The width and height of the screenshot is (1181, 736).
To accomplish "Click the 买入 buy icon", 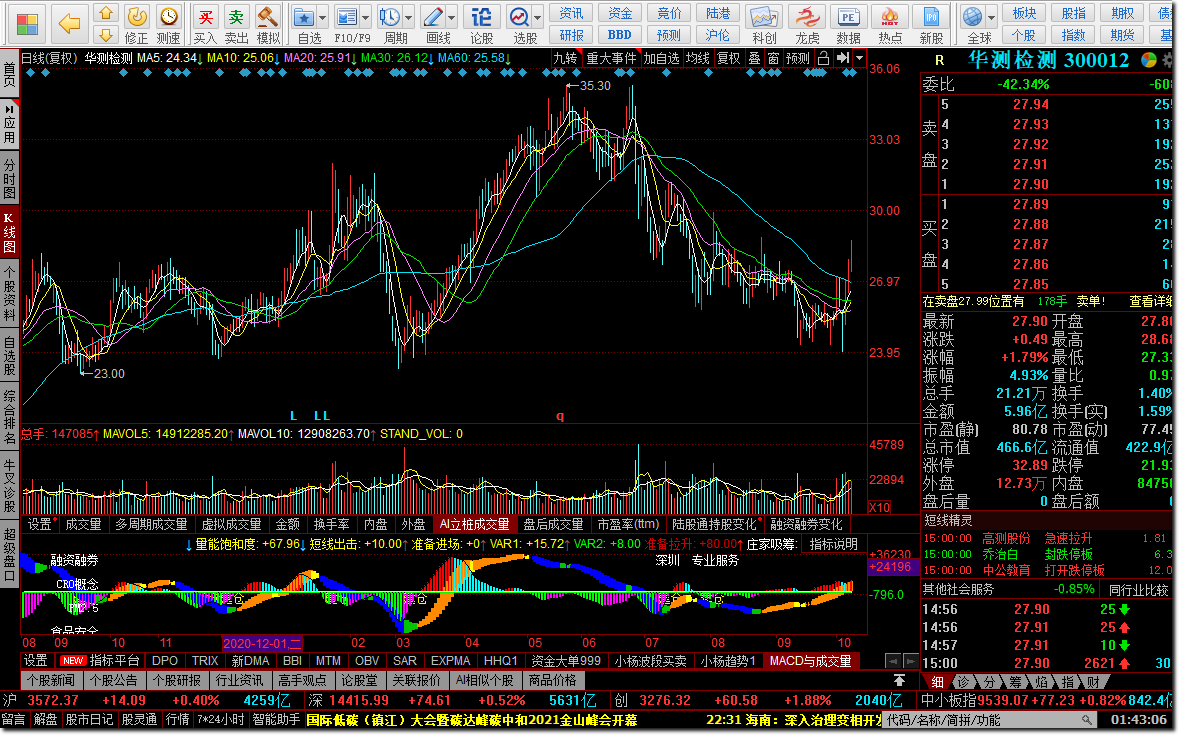I will pos(205,17).
